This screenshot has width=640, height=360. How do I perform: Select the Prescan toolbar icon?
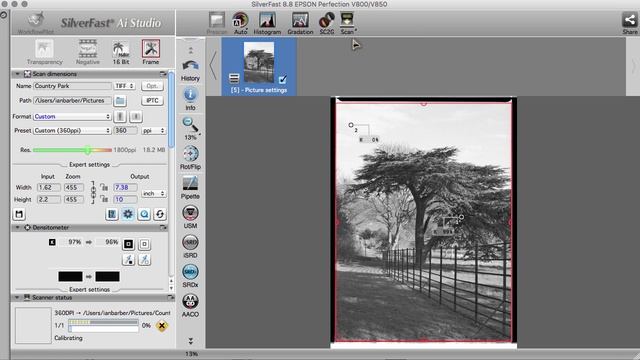(x=217, y=23)
